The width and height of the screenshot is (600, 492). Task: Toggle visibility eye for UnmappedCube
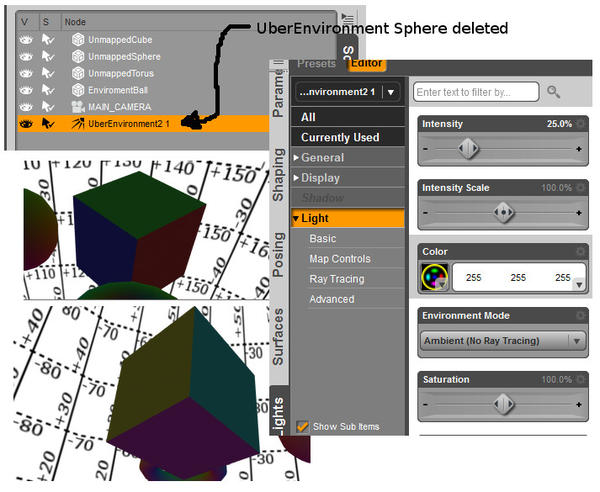point(26,39)
